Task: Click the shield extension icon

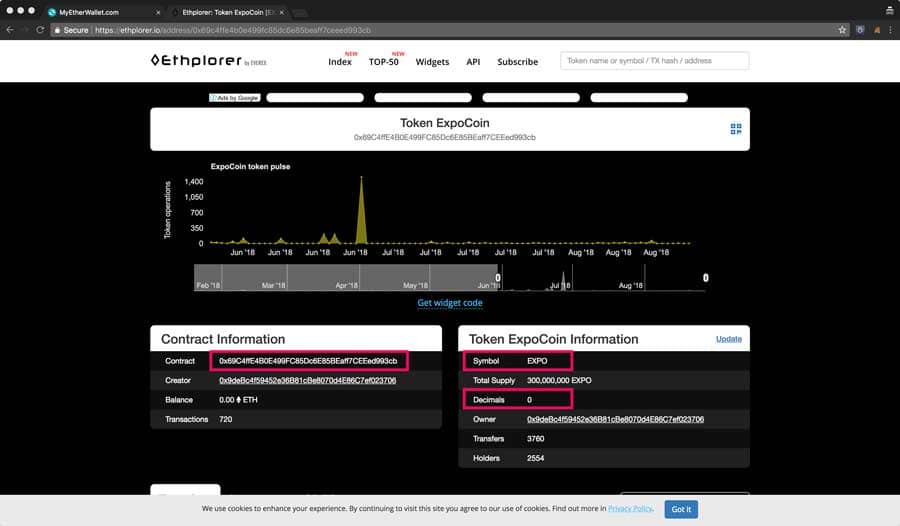Action: tap(860, 30)
